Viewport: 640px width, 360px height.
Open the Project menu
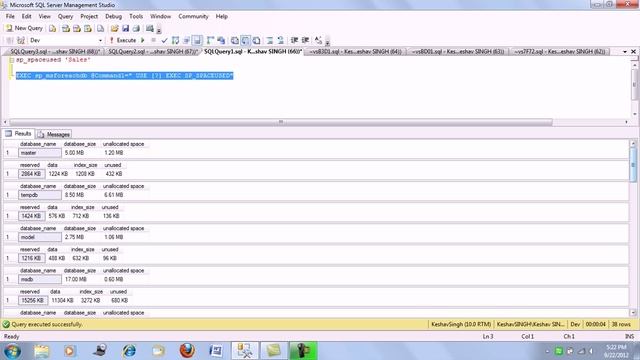click(x=89, y=16)
